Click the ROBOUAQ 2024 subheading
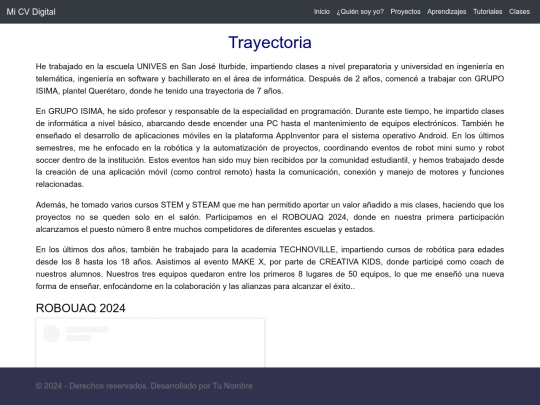 click(x=81, y=308)
